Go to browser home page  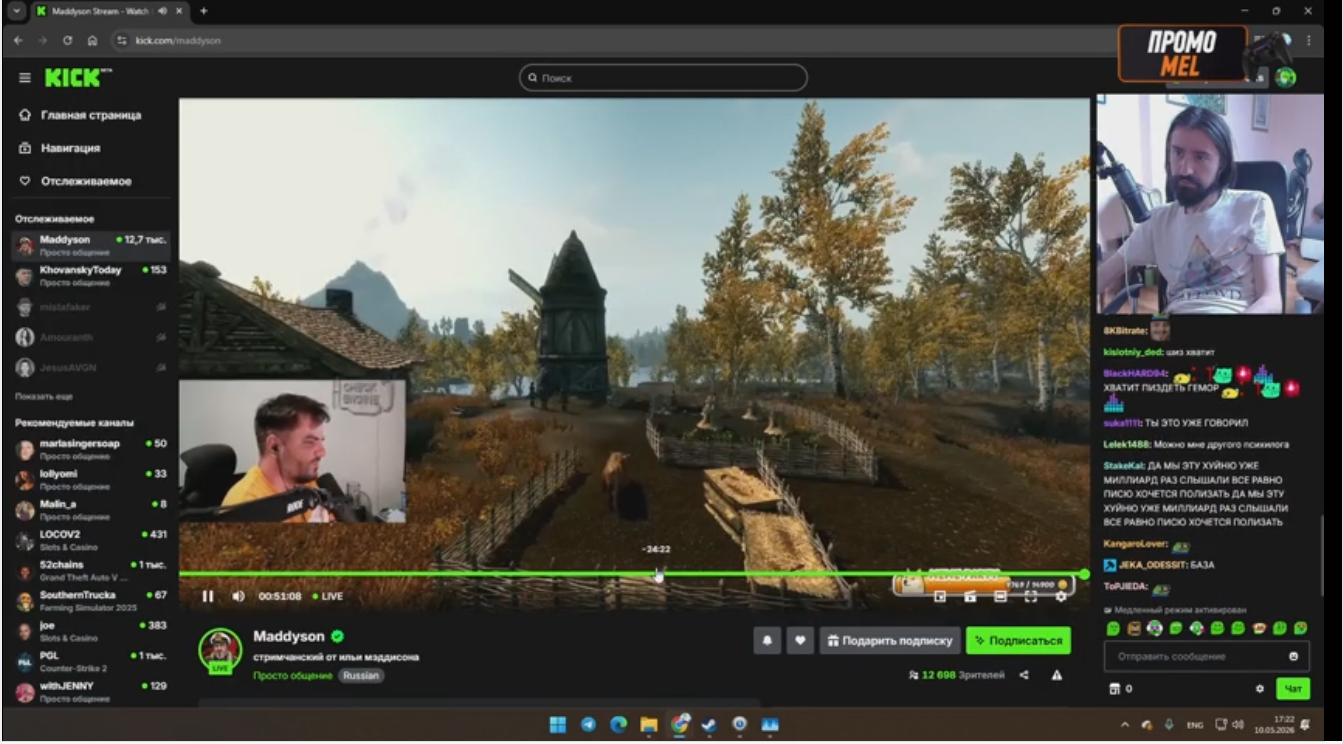tap(92, 40)
